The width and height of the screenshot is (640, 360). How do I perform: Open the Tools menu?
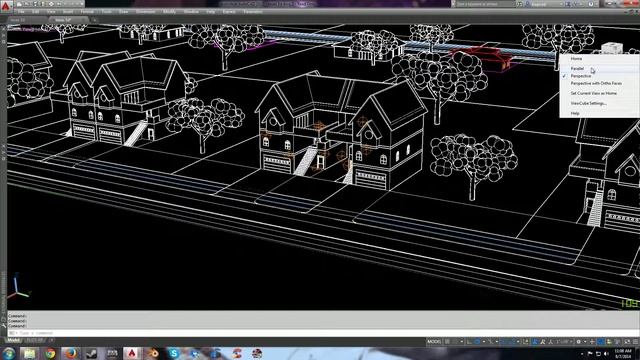coord(107,12)
